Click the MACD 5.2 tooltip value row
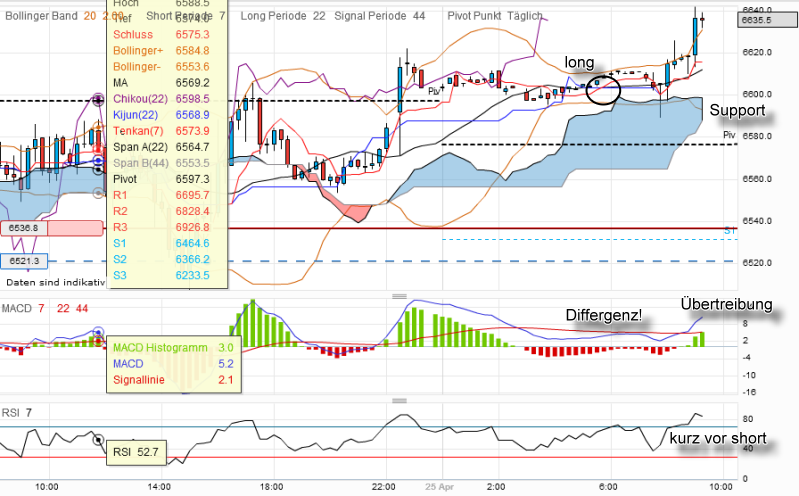 coord(173,364)
